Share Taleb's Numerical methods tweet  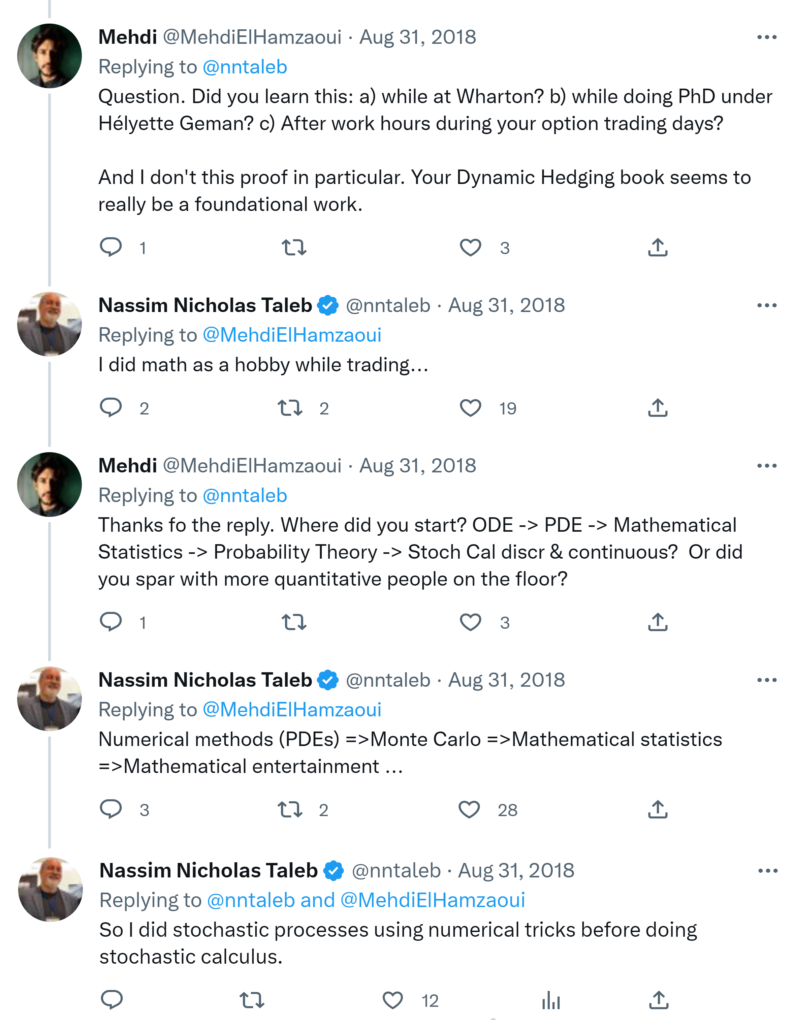point(658,809)
